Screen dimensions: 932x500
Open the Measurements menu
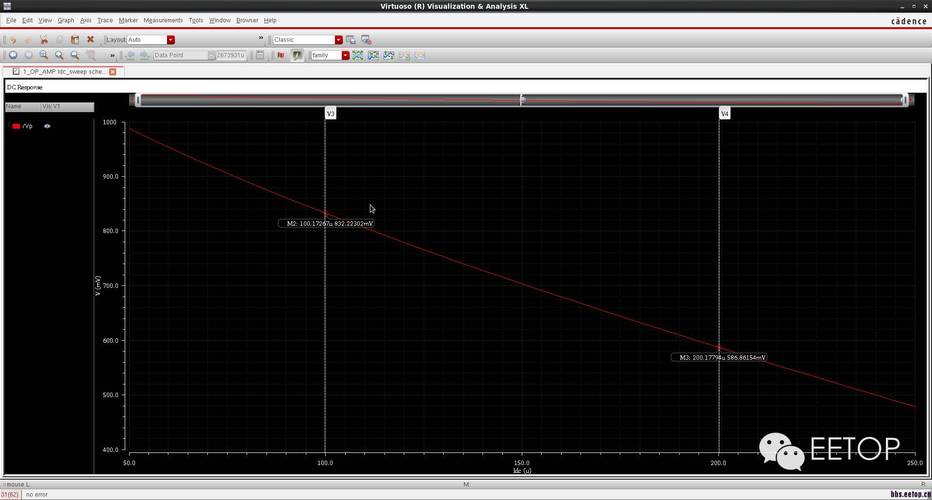tap(163, 20)
